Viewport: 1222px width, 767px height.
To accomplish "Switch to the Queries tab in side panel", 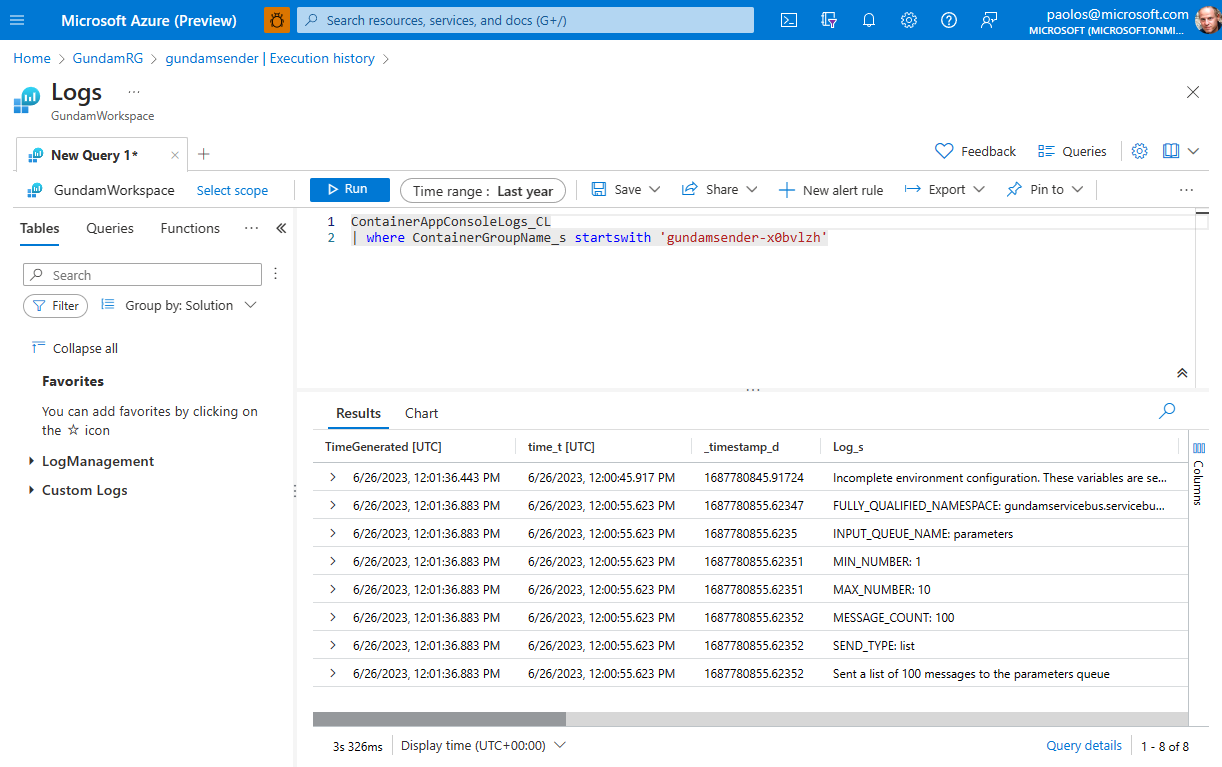I will [x=110, y=228].
